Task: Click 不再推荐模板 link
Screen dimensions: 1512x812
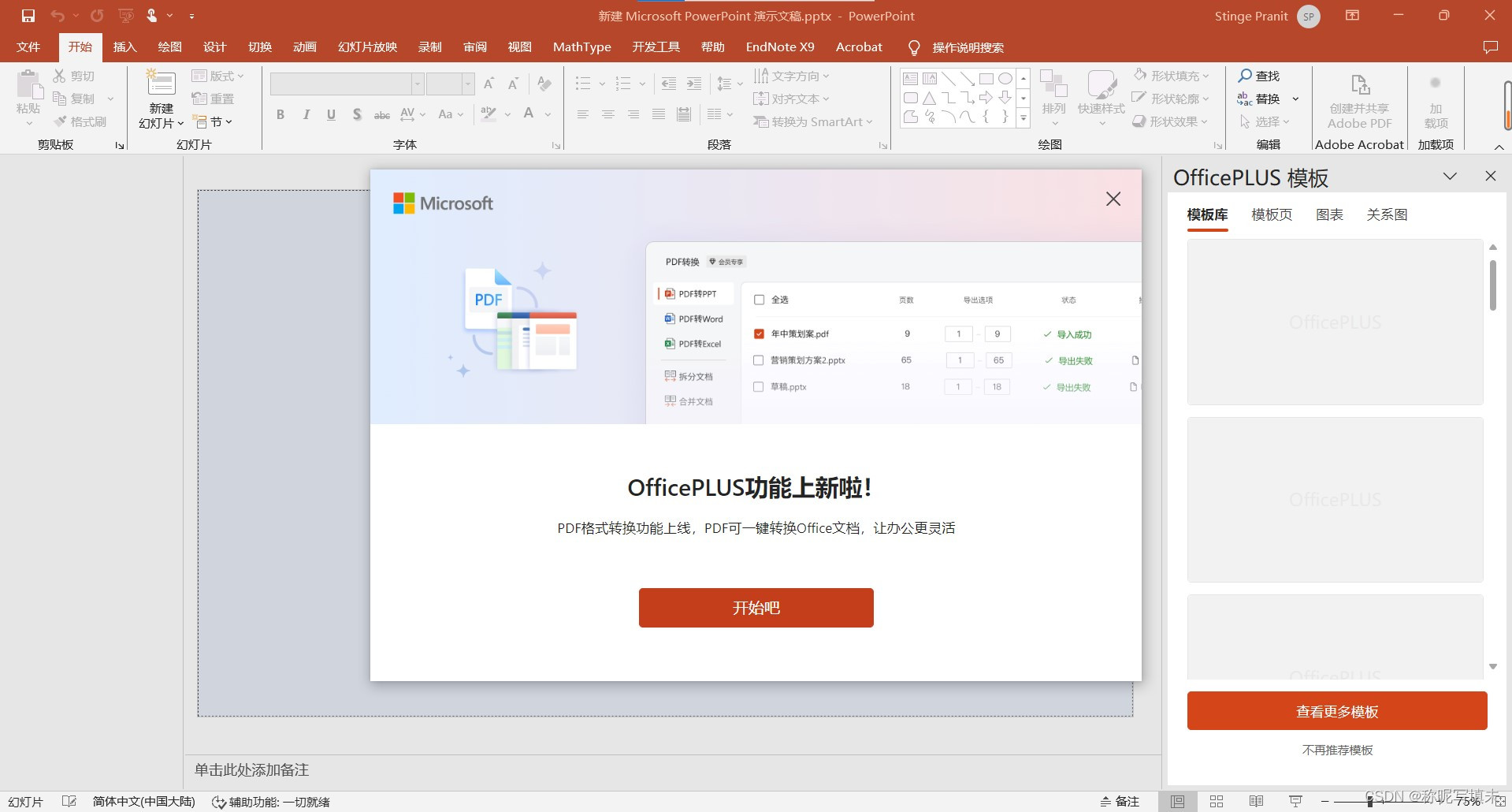Action: 1337,751
